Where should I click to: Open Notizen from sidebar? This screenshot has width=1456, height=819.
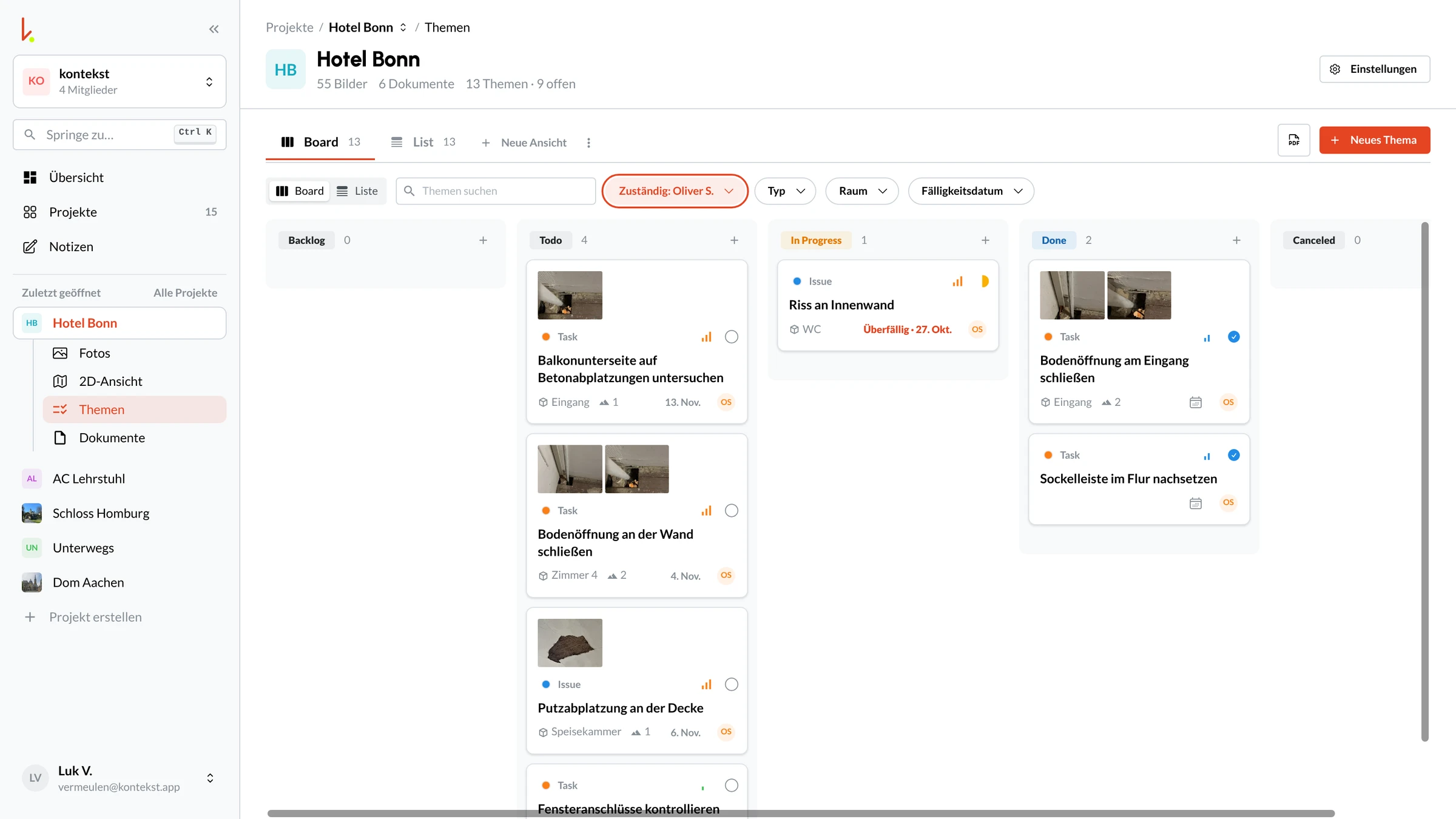(x=120, y=246)
